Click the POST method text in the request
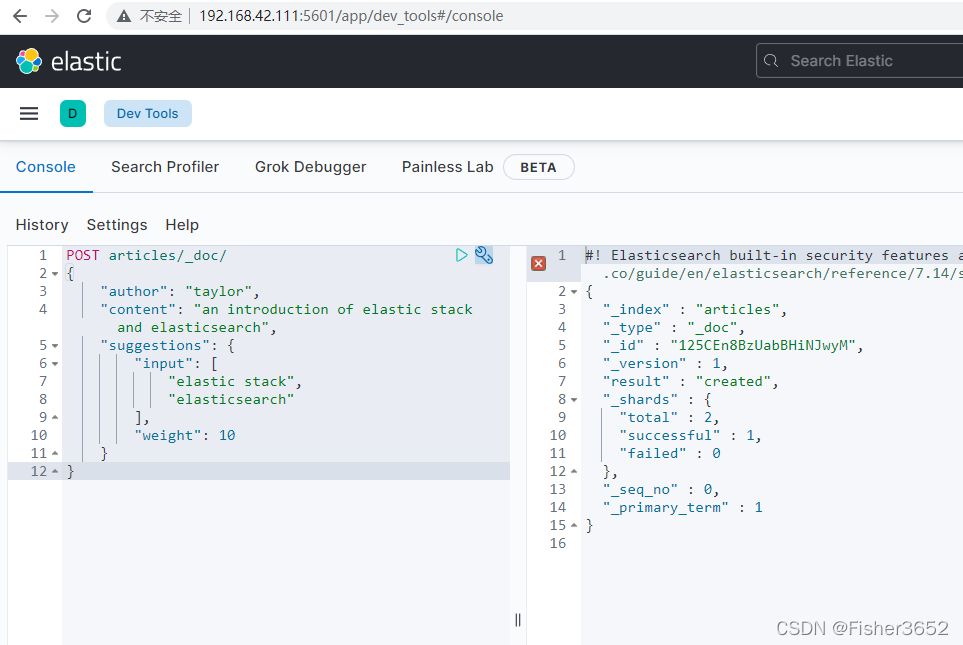Image resolution: width=963 pixels, height=645 pixels. pos(82,256)
